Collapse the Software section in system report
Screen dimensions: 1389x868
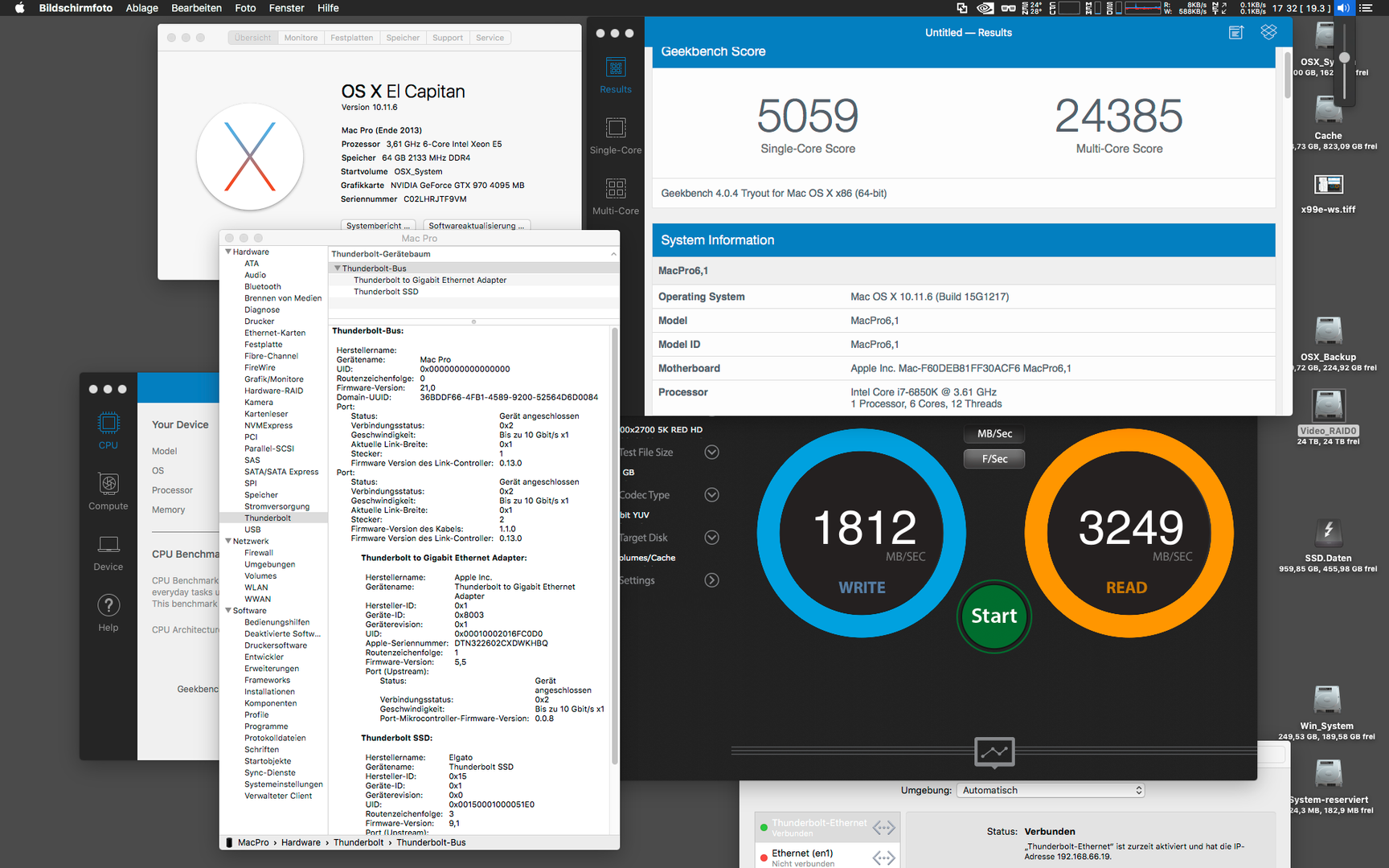[x=228, y=611]
